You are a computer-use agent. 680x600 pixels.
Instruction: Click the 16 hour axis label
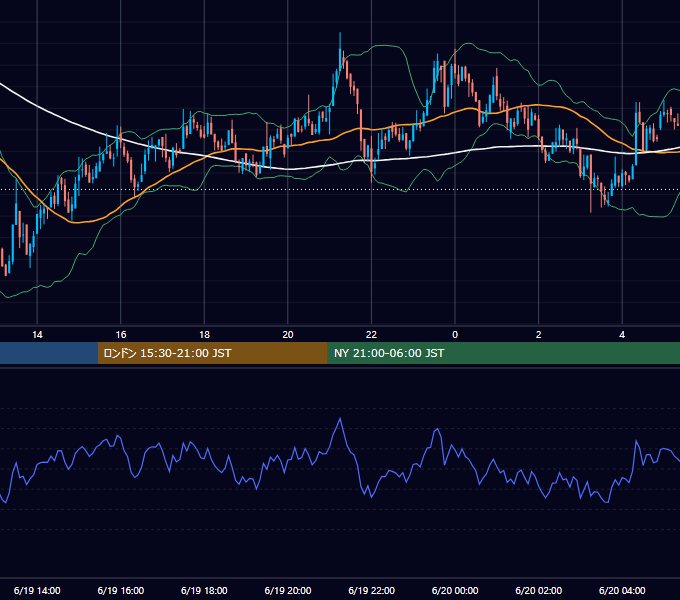pyautogui.click(x=121, y=335)
